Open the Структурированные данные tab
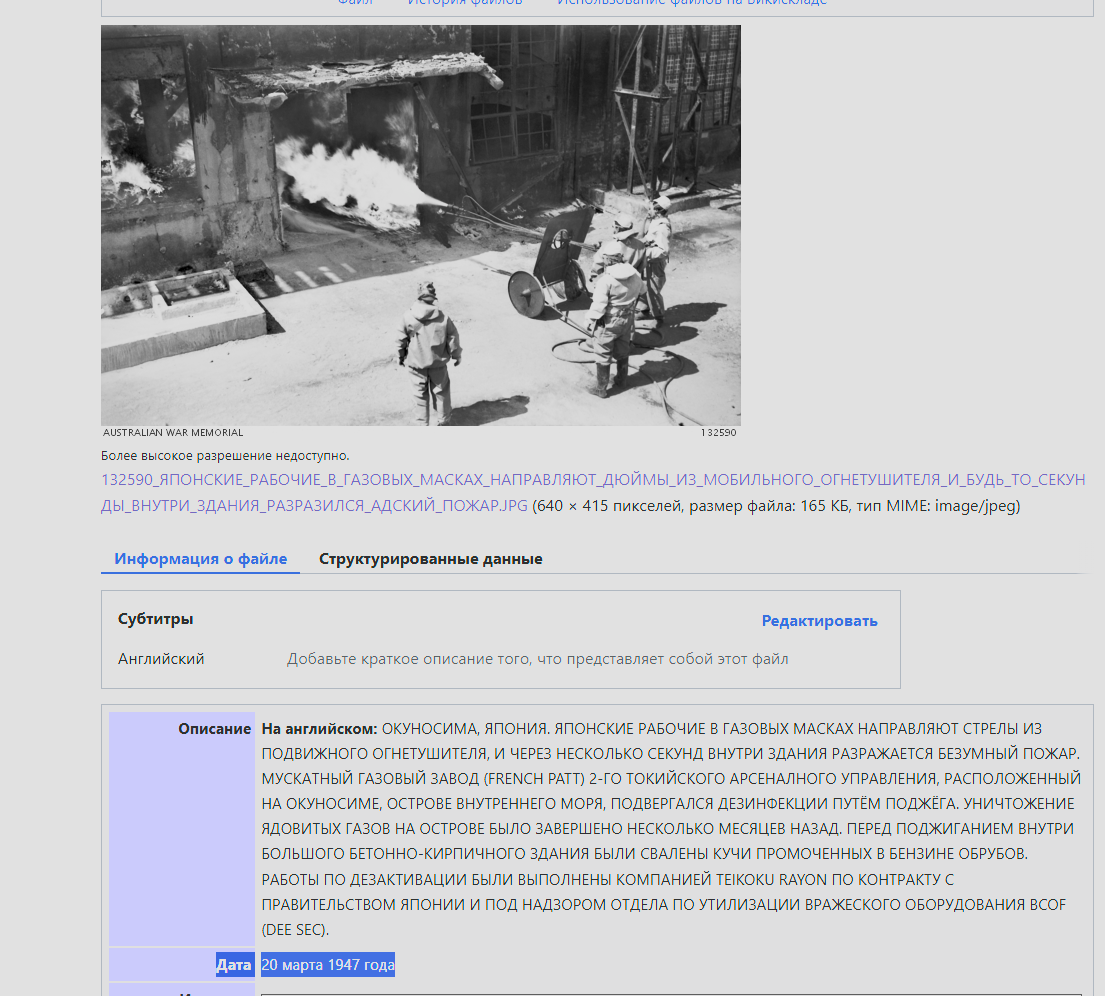 (430, 559)
